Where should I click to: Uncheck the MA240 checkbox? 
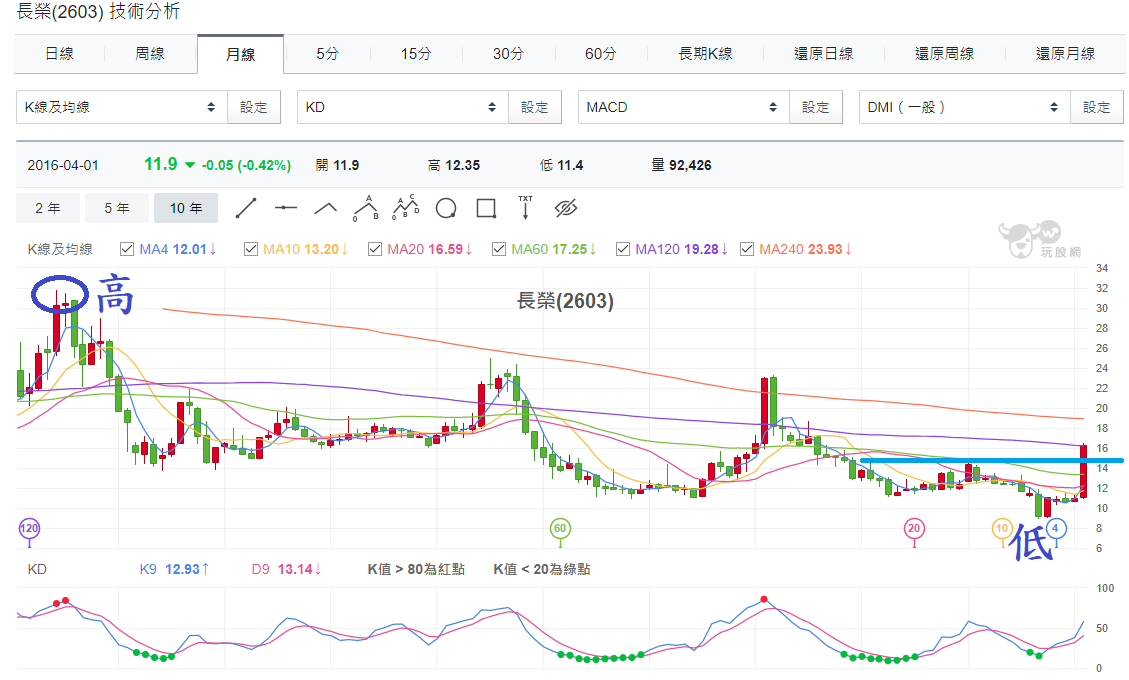click(x=747, y=249)
